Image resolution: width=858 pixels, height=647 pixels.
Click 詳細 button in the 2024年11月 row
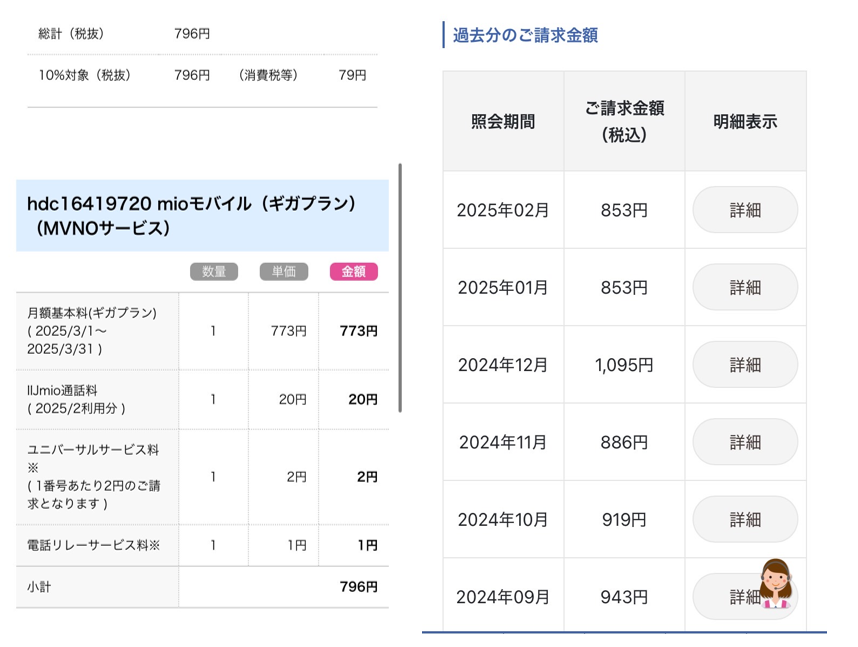pyautogui.click(x=745, y=442)
